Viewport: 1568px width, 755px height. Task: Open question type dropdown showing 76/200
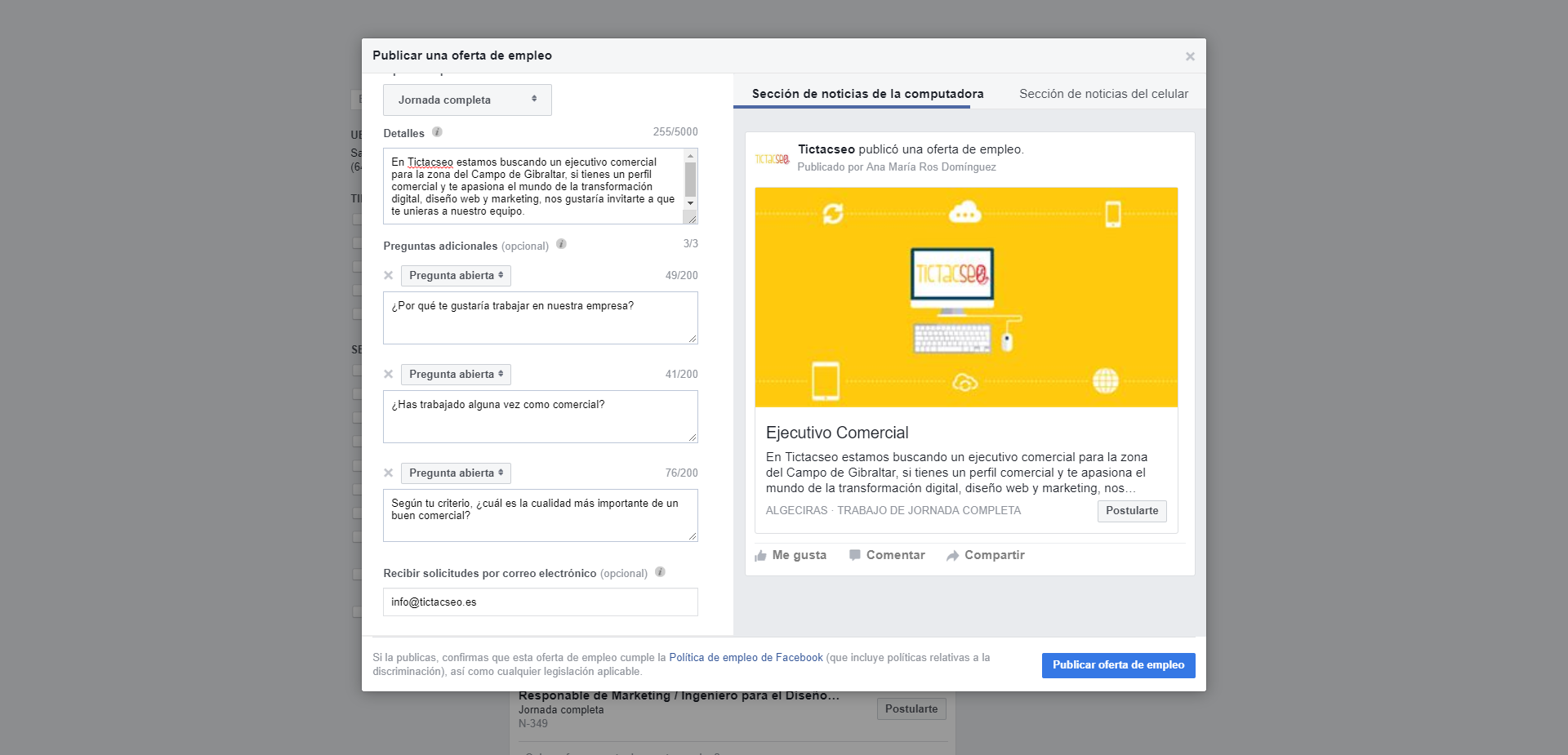[456, 473]
